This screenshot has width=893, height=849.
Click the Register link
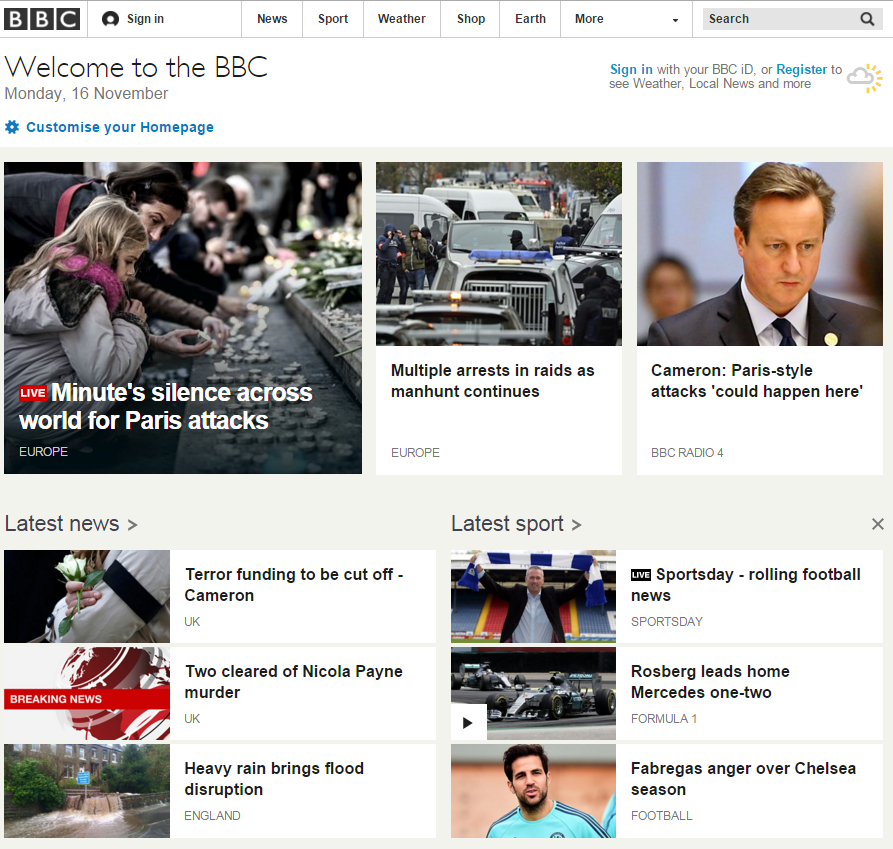click(801, 69)
